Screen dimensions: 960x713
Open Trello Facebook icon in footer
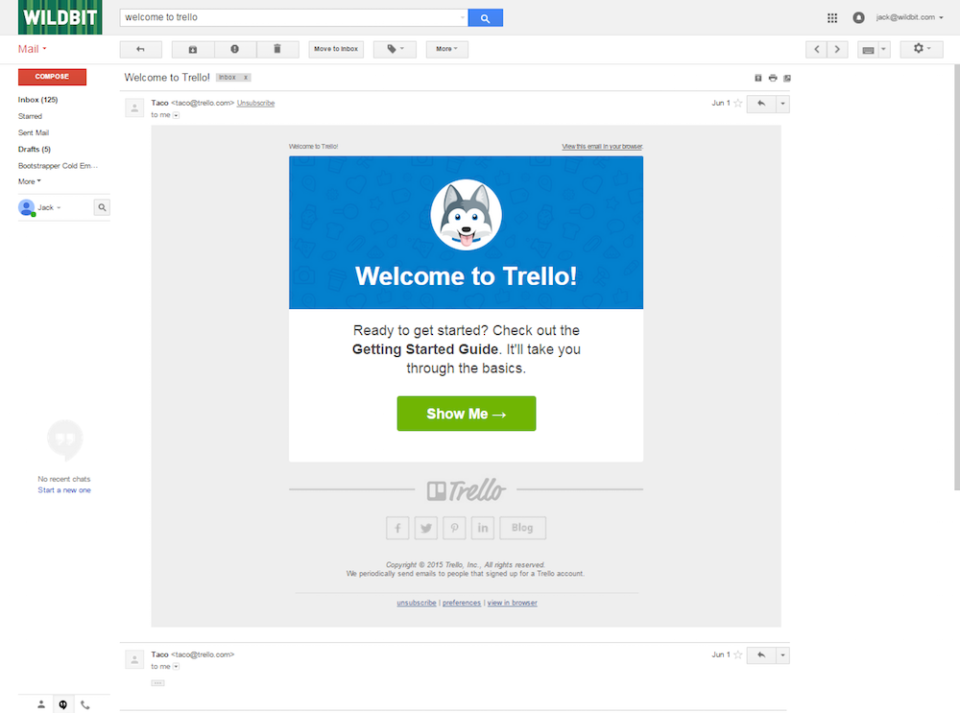tap(397, 528)
